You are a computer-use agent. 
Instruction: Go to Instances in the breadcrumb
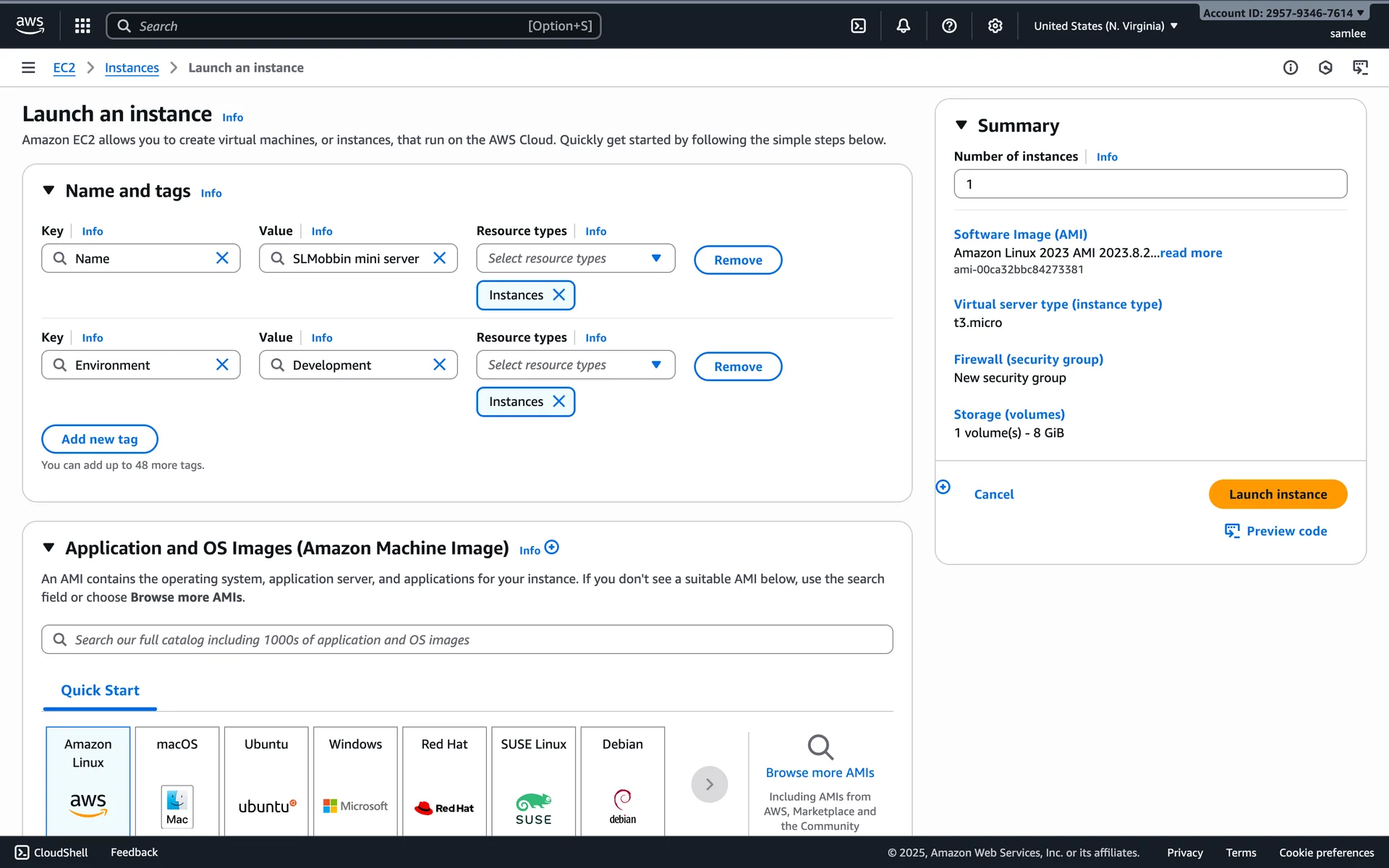pyautogui.click(x=132, y=67)
